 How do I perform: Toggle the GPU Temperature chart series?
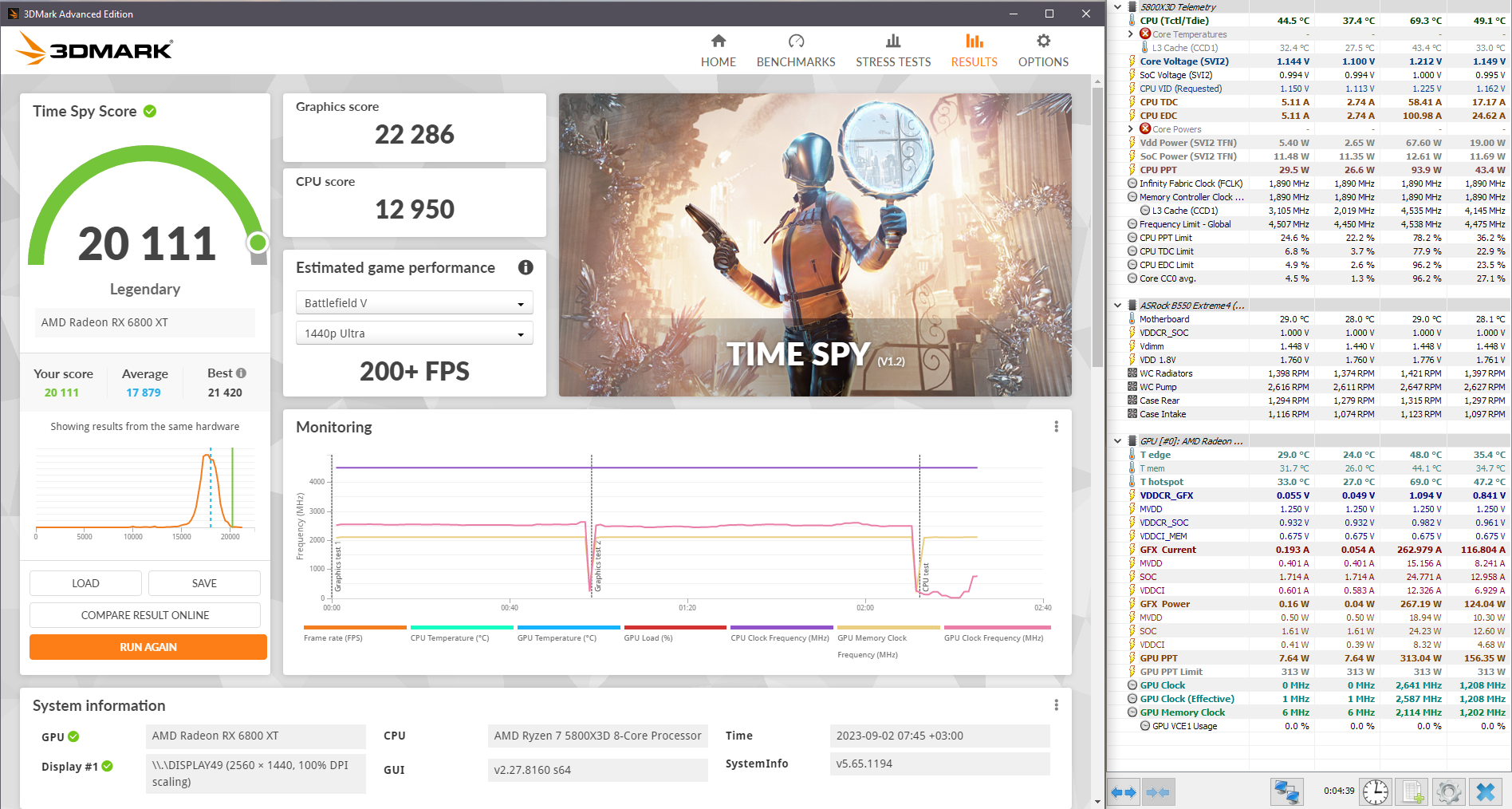(x=569, y=633)
